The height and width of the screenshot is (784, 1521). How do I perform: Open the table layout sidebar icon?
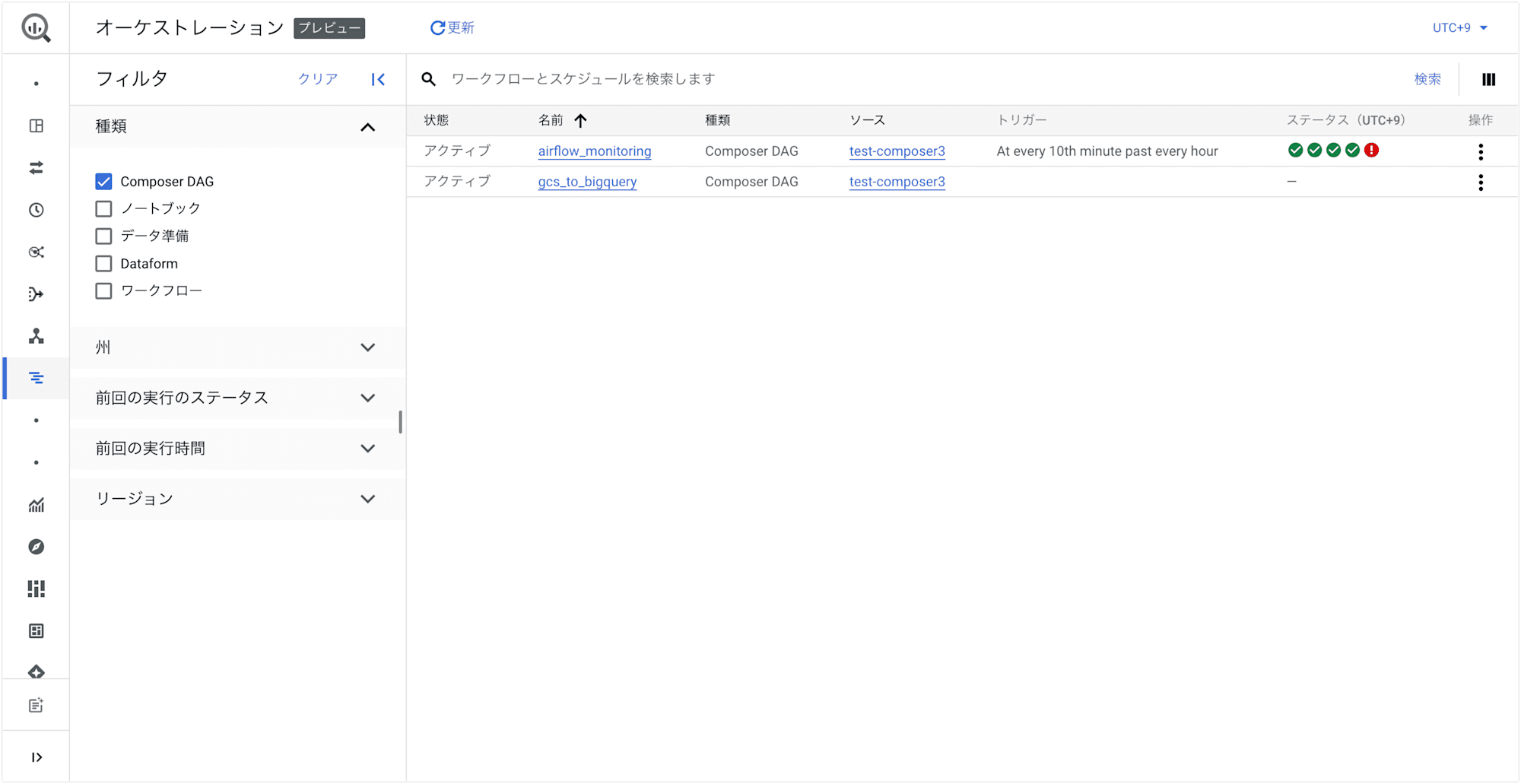(x=36, y=126)
